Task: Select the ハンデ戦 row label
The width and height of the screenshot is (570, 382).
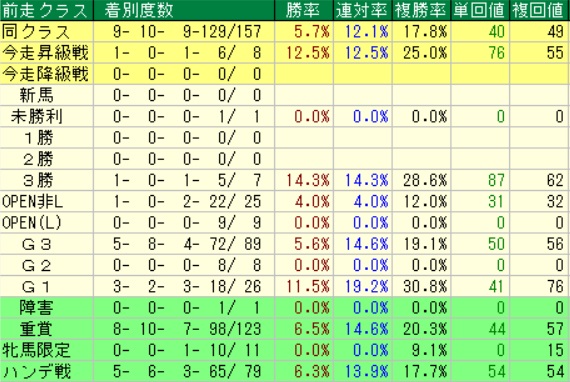Action: [46, 371]
